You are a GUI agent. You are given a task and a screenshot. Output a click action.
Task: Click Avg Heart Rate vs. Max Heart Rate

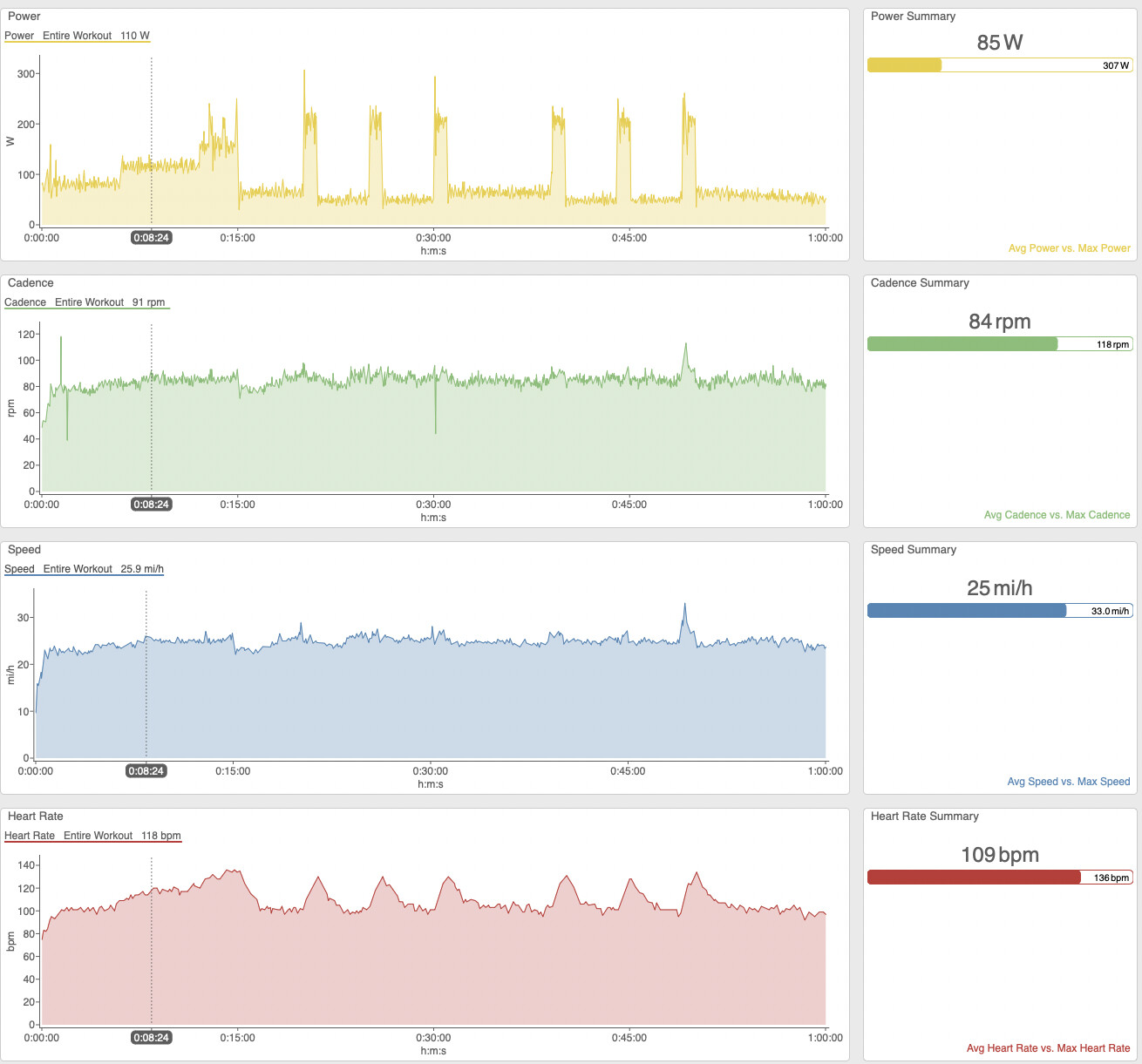point(1048,1048)
